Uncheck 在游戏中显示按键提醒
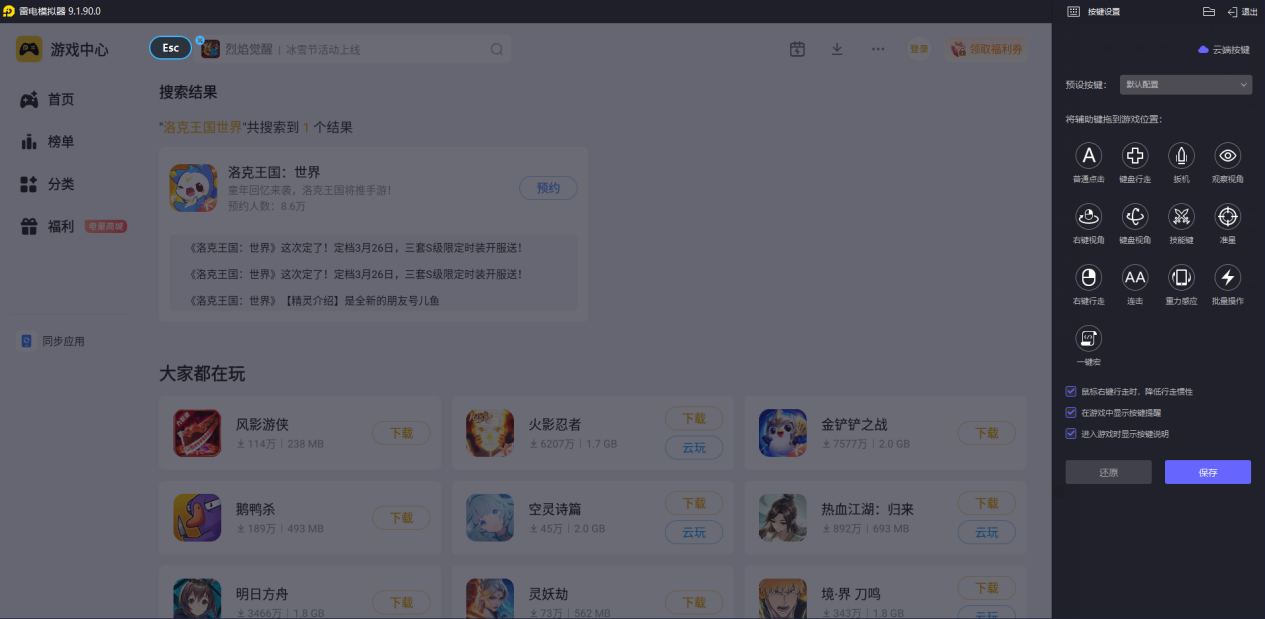This screenshot has height=619, width=1265. [x=1070, y=414]
